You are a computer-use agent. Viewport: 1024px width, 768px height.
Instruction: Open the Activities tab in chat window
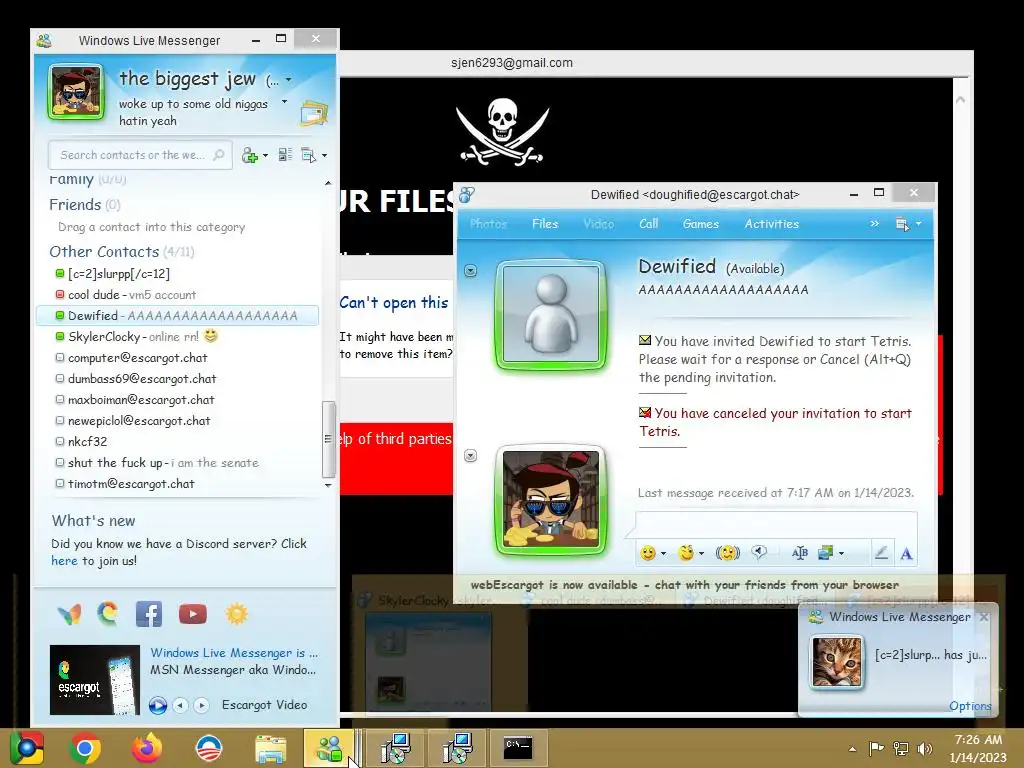772,223
